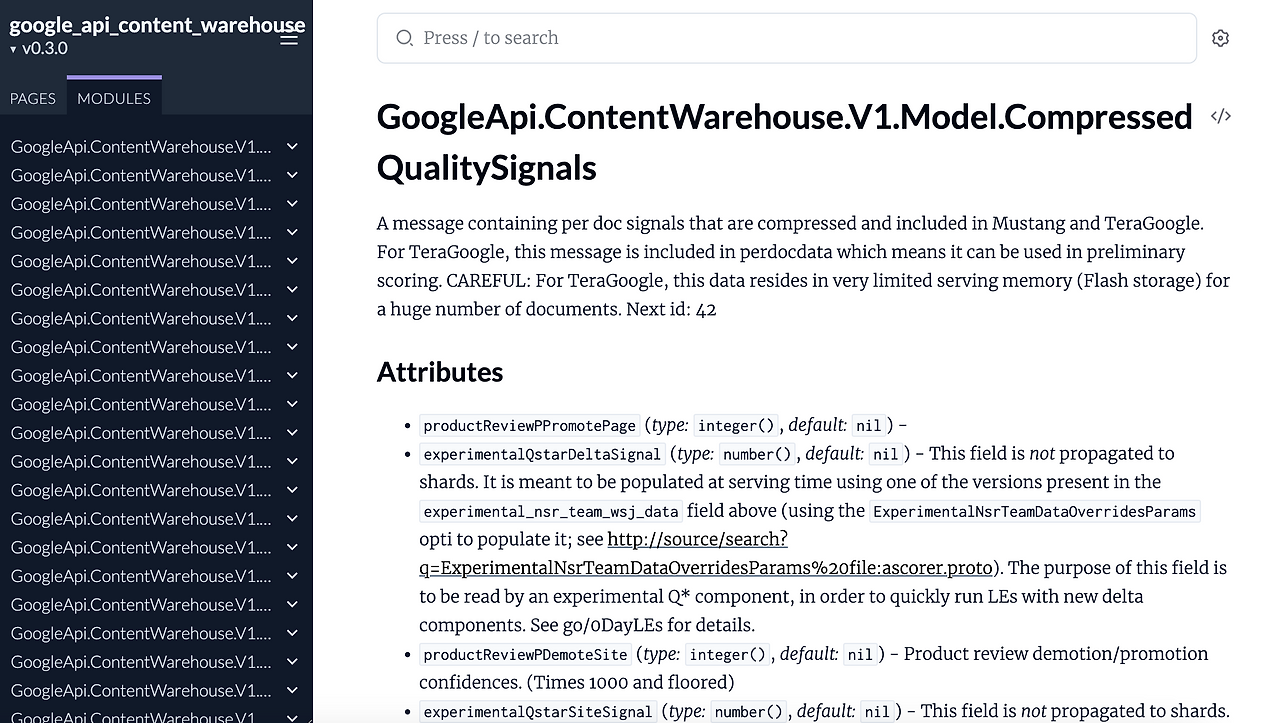Viewport: 1280px width, 723px height.
Task: Click the productReviewPDemoteSite attribute name
Action: coord(526,654)
